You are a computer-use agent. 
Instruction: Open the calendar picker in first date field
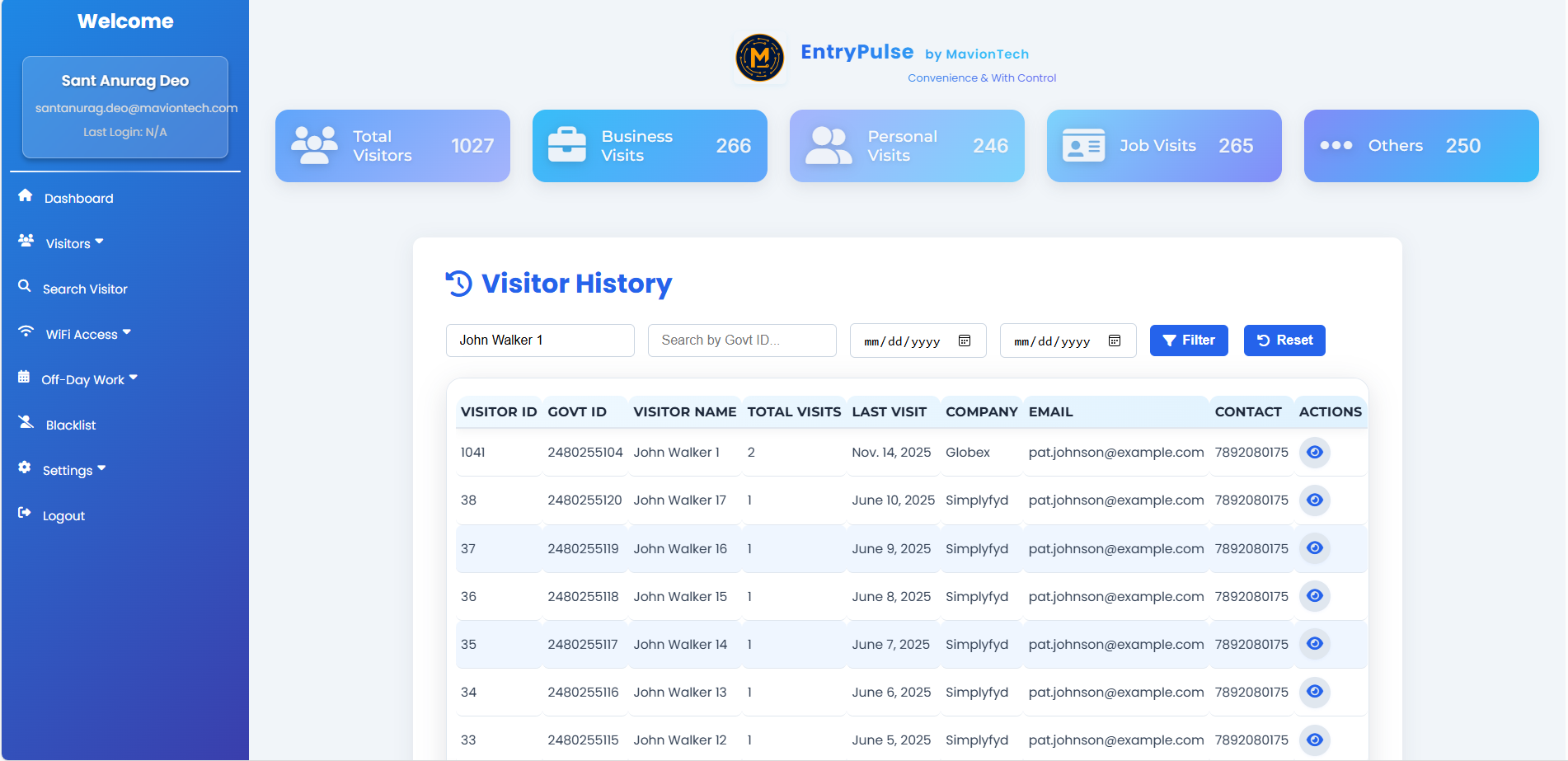[964, 341]
